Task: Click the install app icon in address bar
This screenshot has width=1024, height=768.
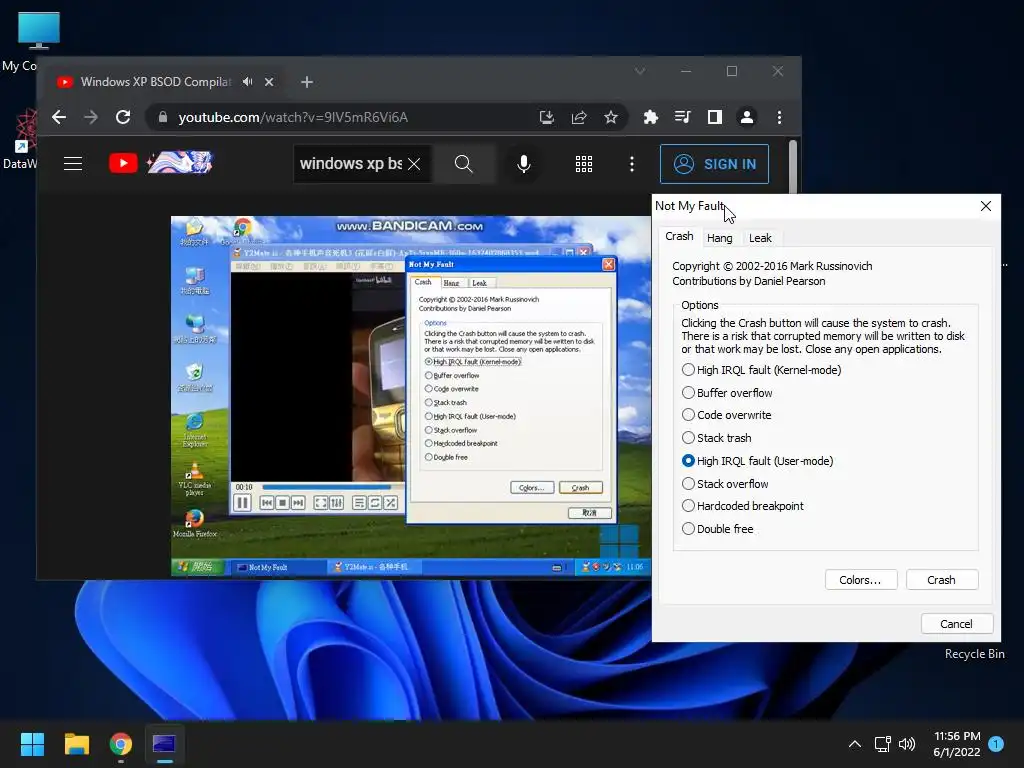Action: click(547, 117)
